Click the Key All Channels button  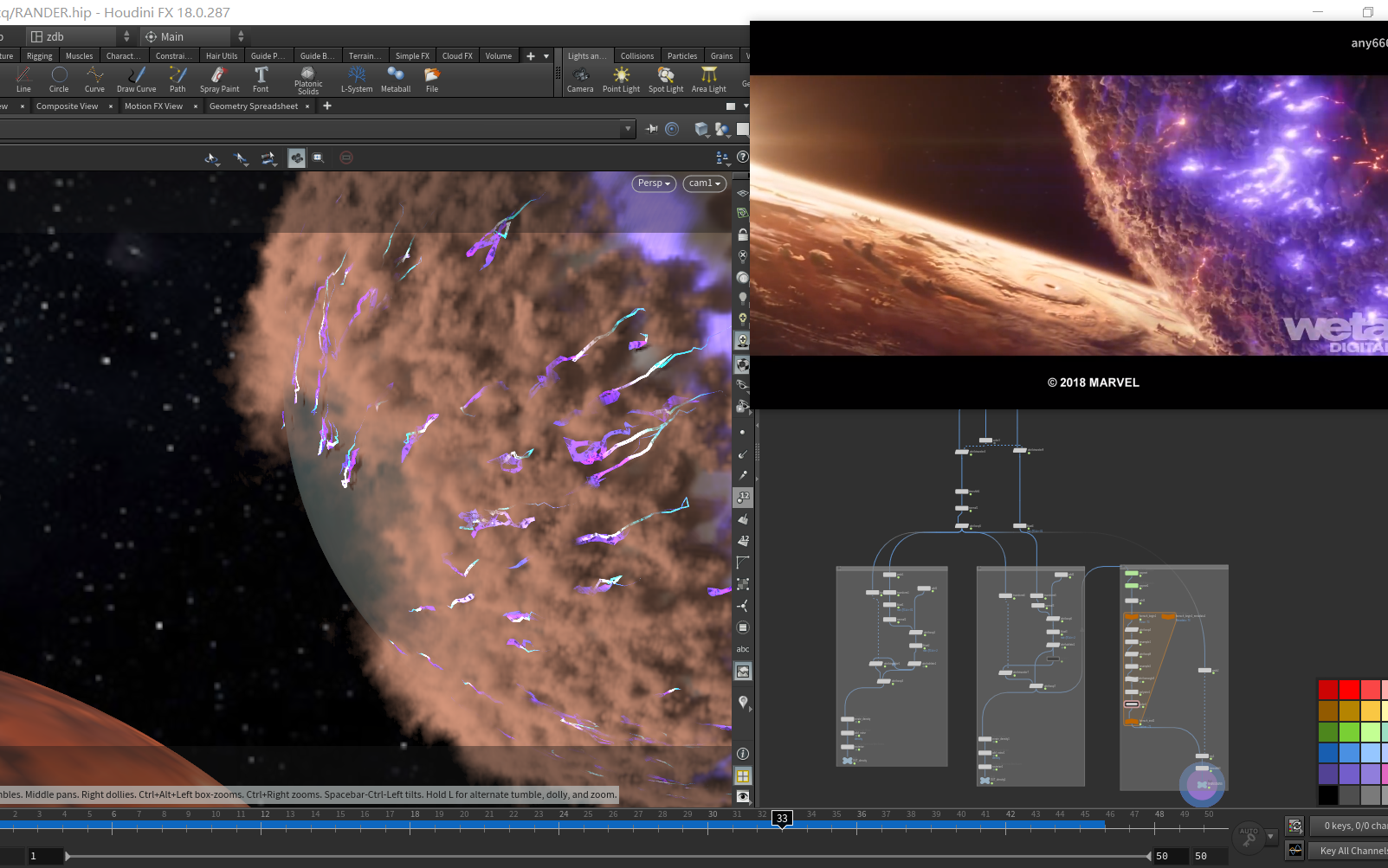1349,851
